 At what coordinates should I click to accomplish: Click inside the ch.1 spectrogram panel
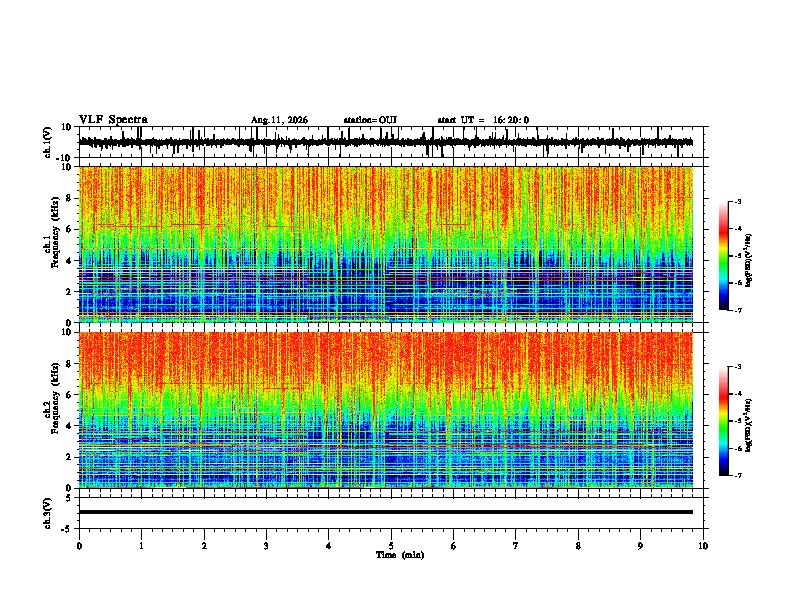click(x=386, y=244)
